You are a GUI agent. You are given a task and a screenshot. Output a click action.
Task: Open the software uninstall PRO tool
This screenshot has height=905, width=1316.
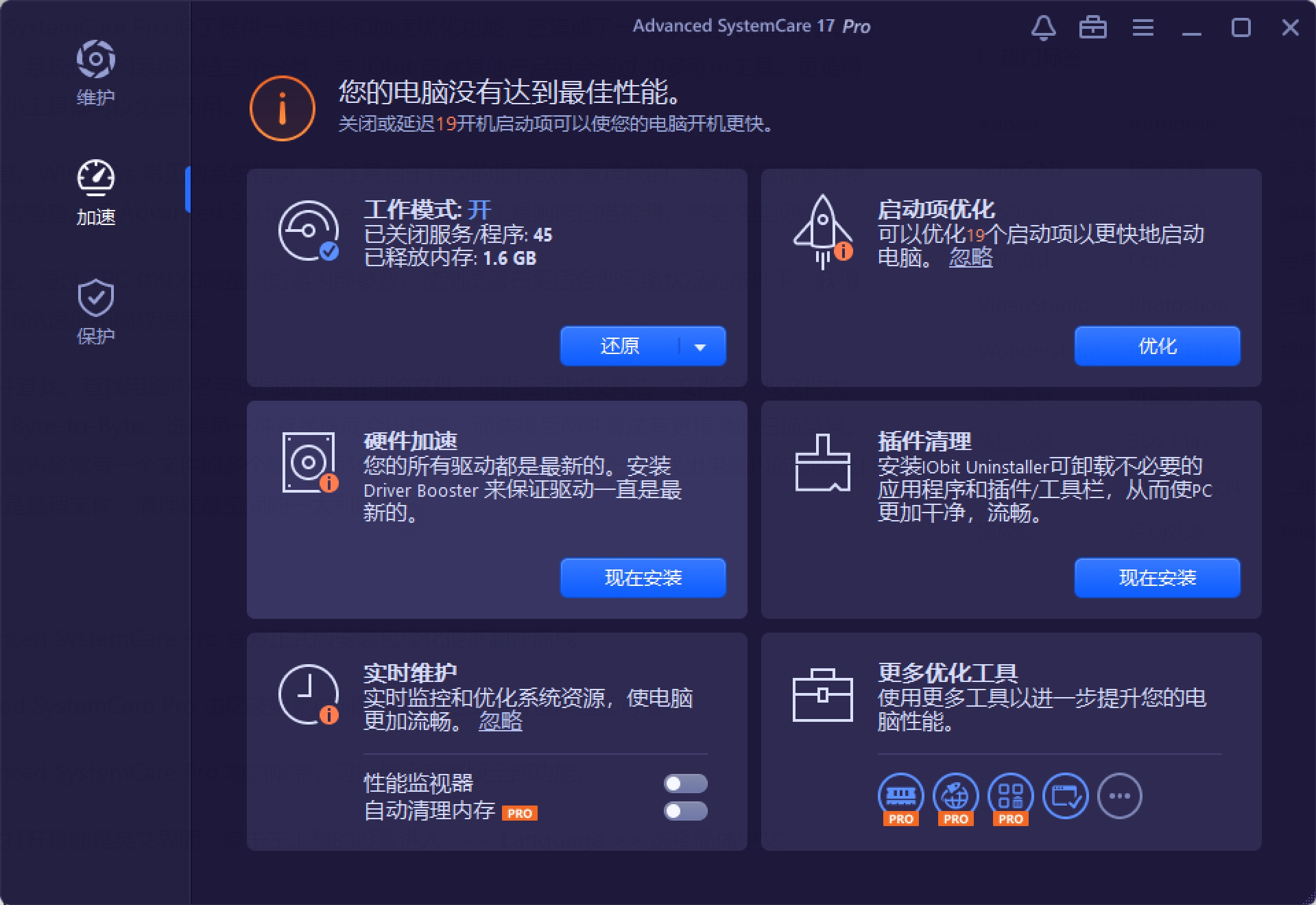click(x=1009, y=795)
